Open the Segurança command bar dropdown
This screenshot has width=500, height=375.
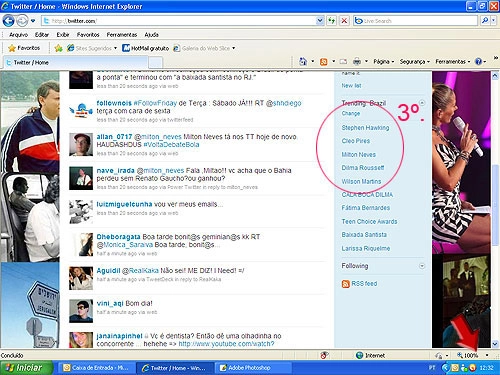415,62
